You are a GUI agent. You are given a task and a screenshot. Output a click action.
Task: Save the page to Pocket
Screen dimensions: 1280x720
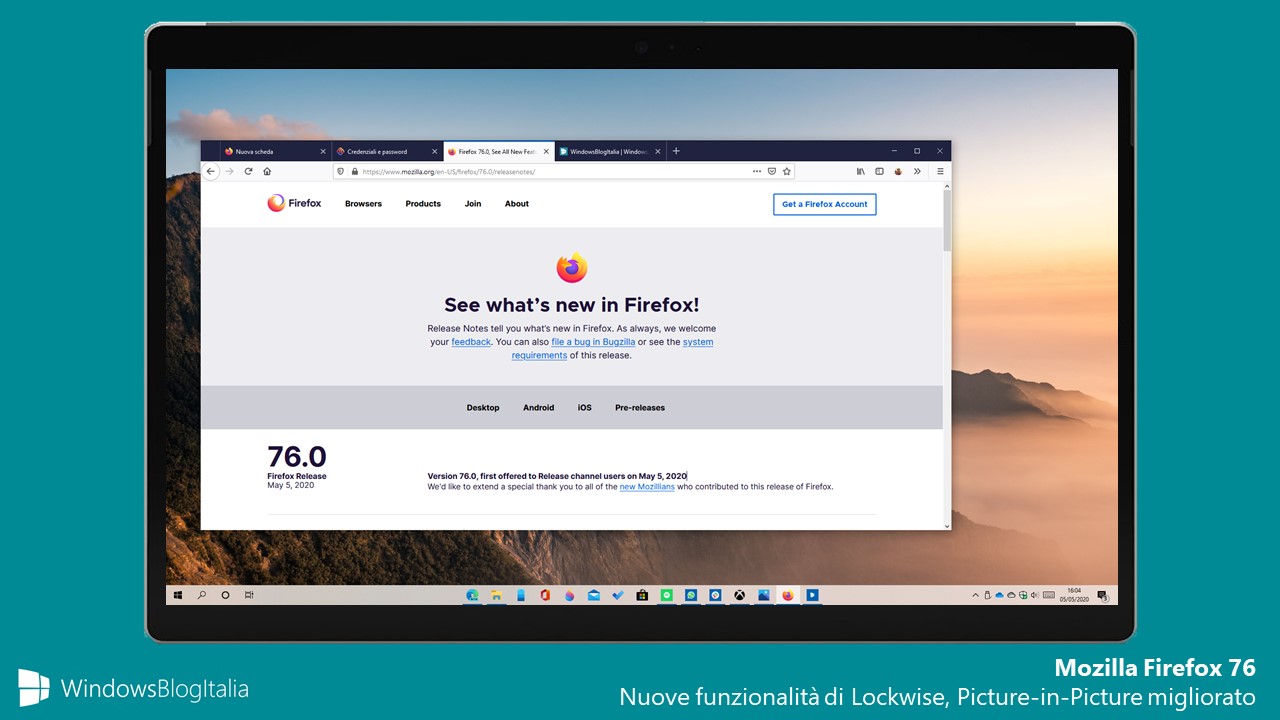click(x=772, y=171)
